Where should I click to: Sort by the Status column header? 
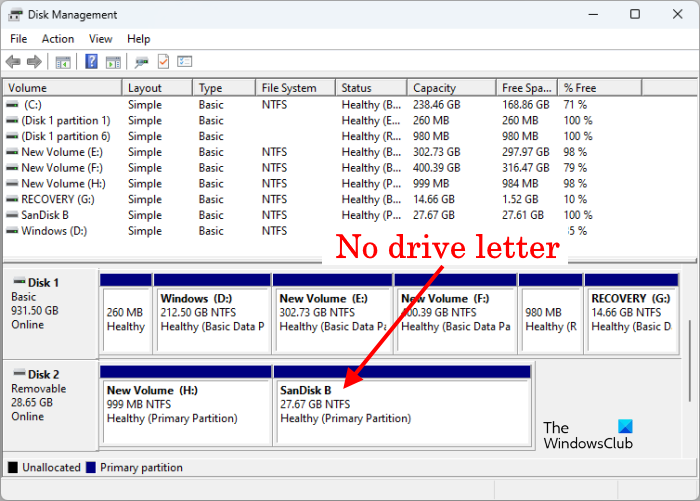pyautogui.click(x=371, y=88)
